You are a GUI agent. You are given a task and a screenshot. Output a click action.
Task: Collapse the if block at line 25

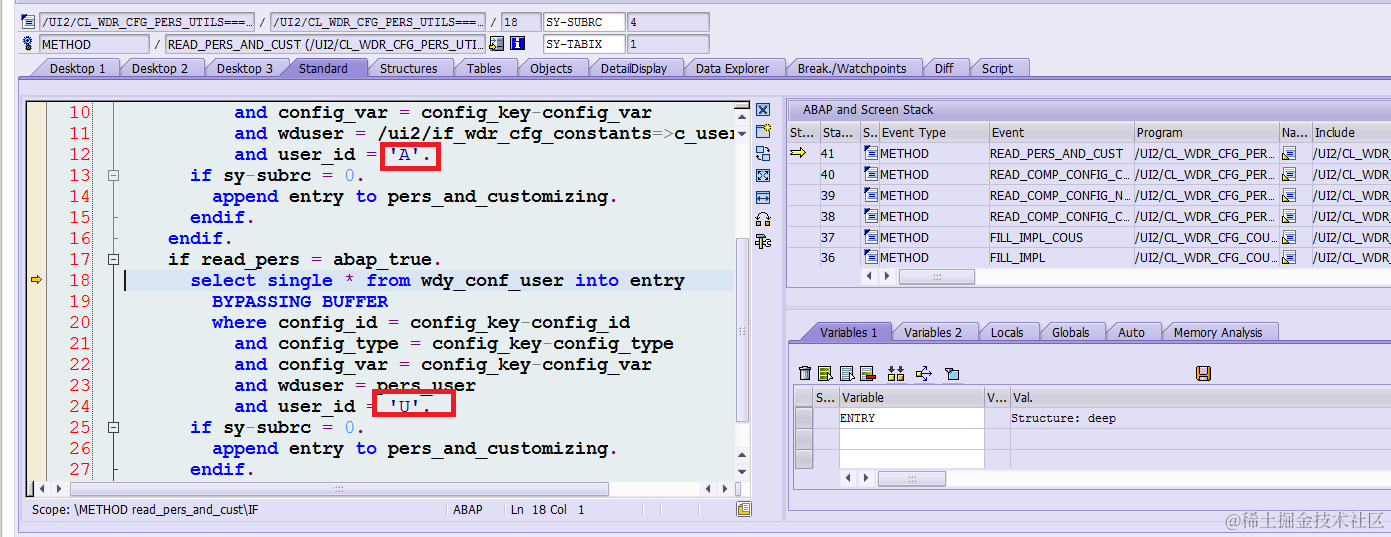coord(113,427)
